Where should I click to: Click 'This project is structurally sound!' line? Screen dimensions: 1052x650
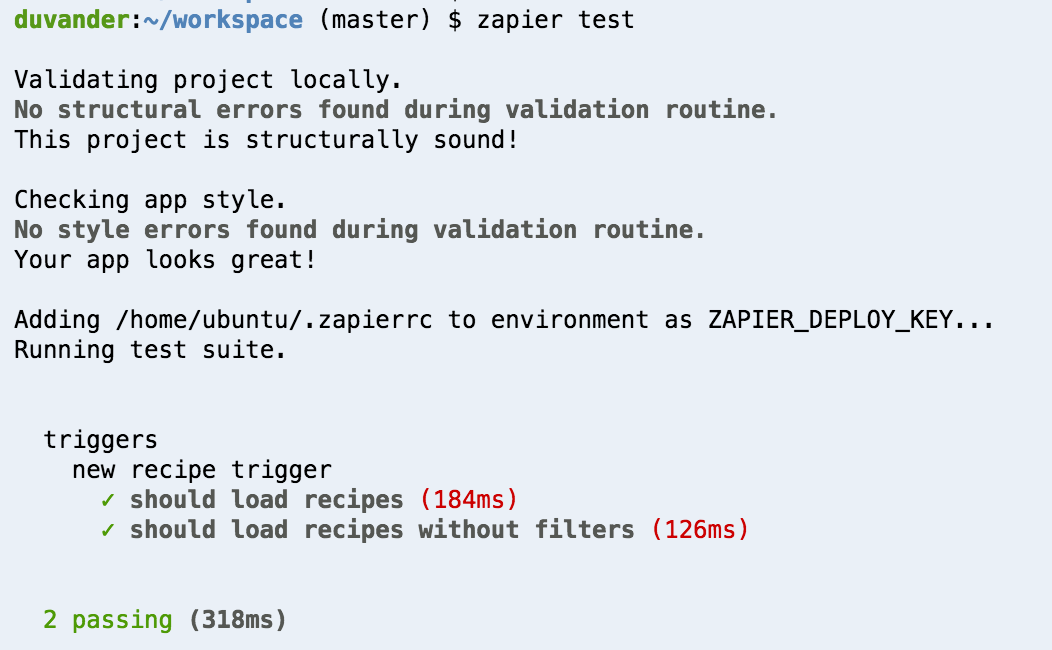pyautogui.click(x=266, y=140)
